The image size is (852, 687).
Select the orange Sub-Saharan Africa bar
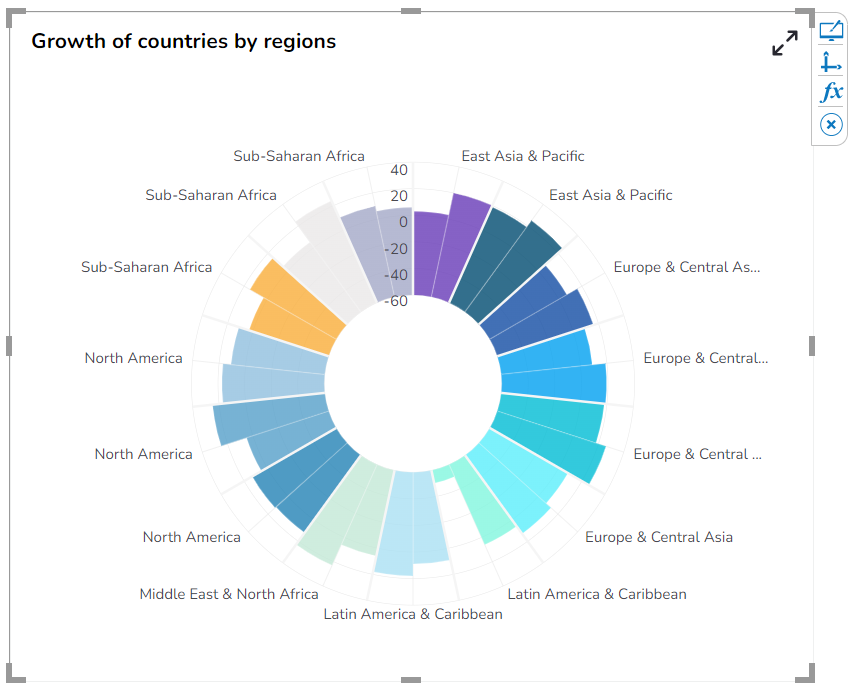pyautogui.click(x=294, y=308)
